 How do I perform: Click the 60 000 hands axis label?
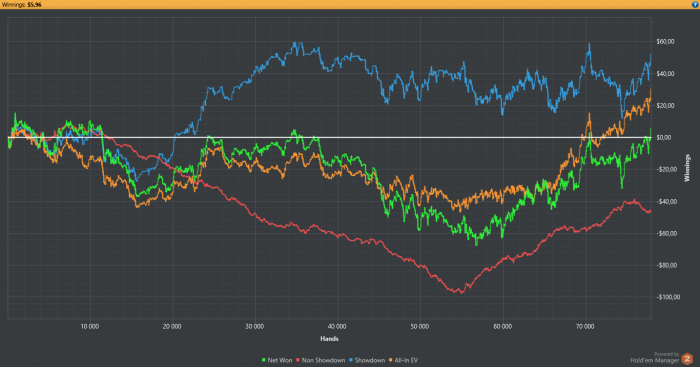(x=503, y=327)
